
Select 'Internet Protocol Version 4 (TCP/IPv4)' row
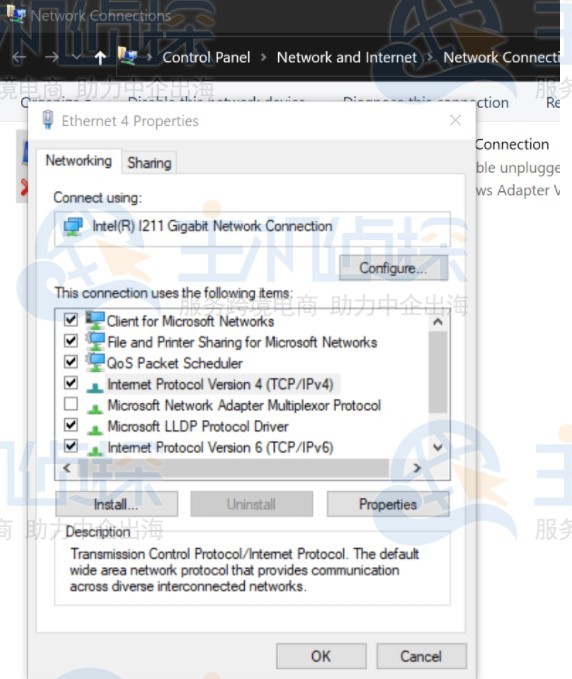tap(220, 384)
